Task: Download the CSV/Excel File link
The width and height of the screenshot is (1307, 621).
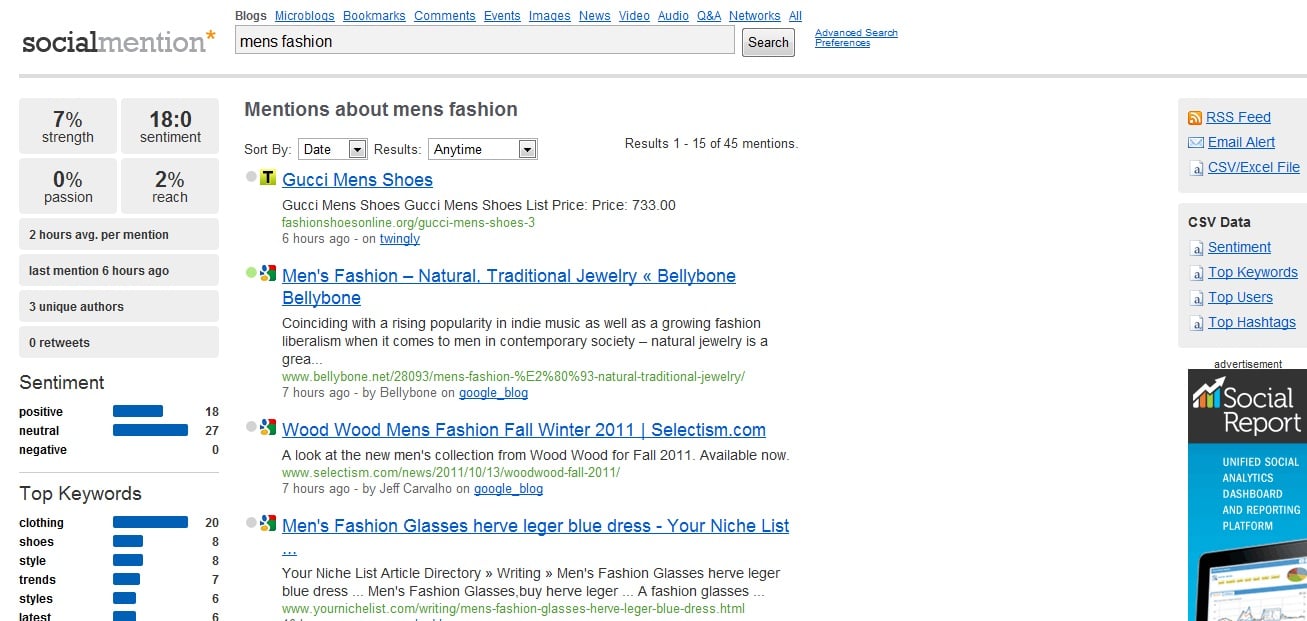Action: pos(1254,167)
